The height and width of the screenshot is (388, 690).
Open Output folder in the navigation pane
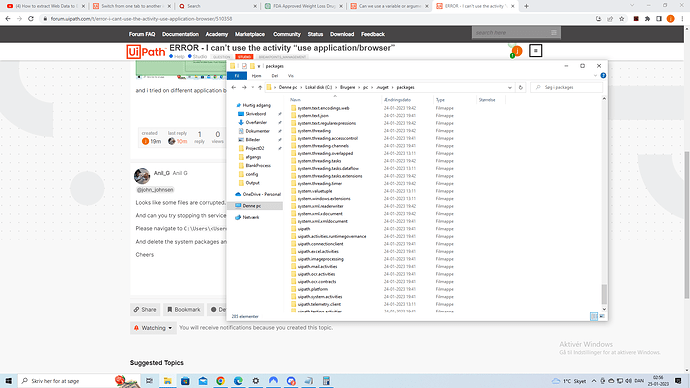252,183
